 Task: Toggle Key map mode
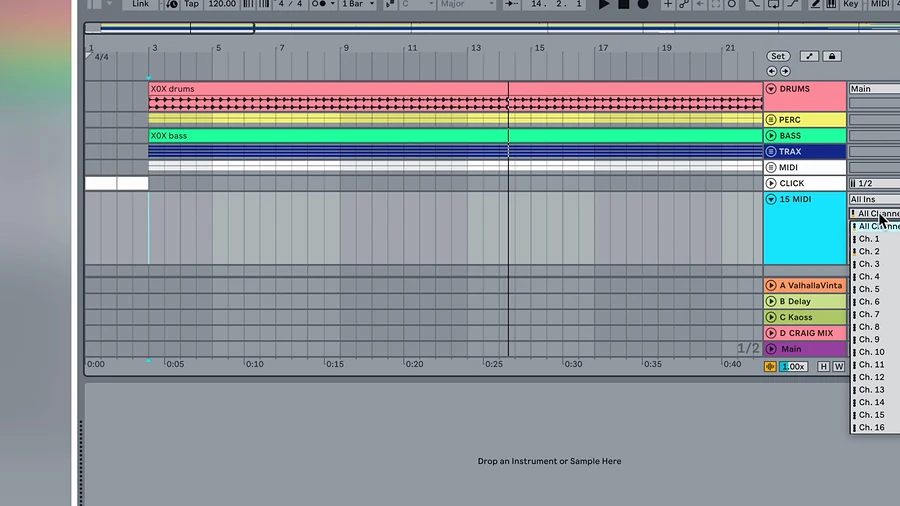pyautogui.click(x=851, y=4)
